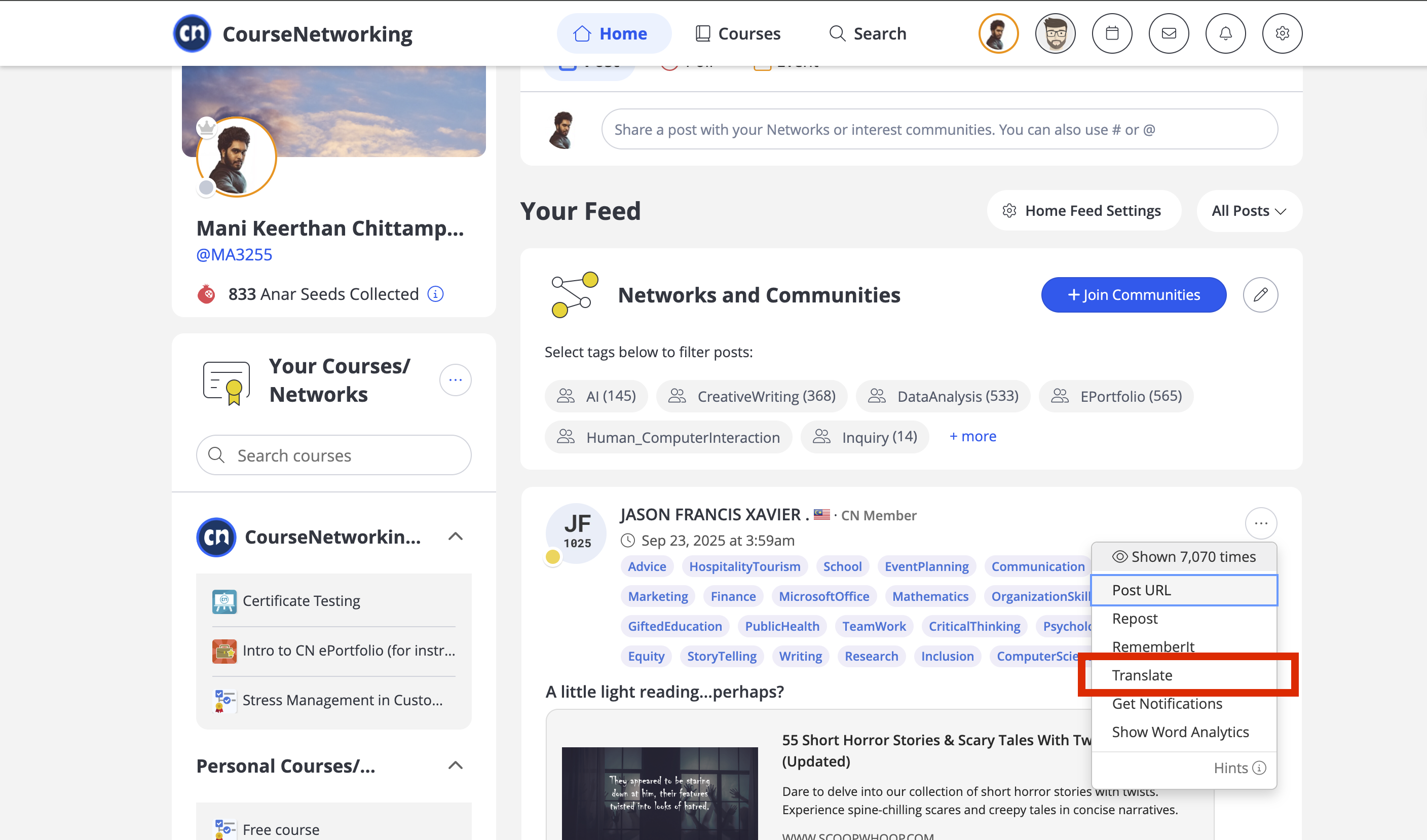Viewport: 1427px width, 840px height.
Task: Open the calendar icon in header
Action: (1112, 33)
